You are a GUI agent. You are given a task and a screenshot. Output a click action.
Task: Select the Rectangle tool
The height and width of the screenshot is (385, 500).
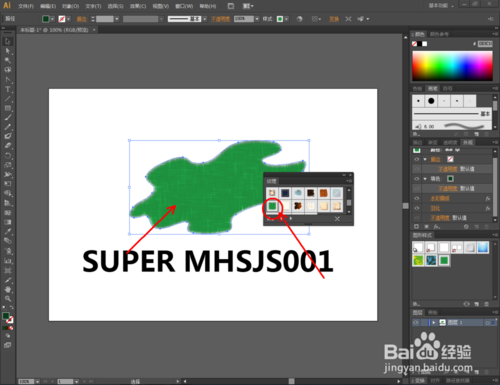coord(8,108)
